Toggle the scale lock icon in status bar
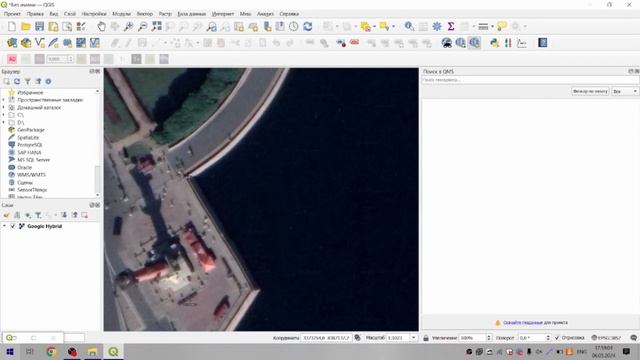640x360 pixels. (426, 338)
